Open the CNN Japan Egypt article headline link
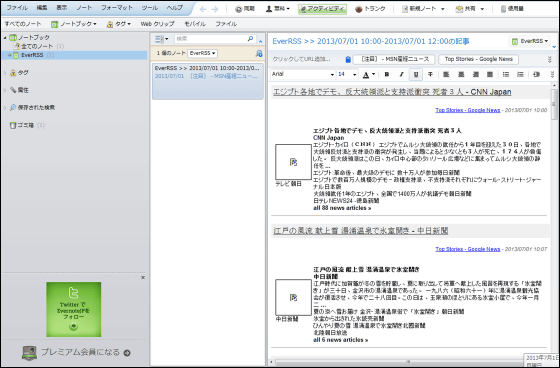This screenshot has height=368, width=560. point(392,92)
